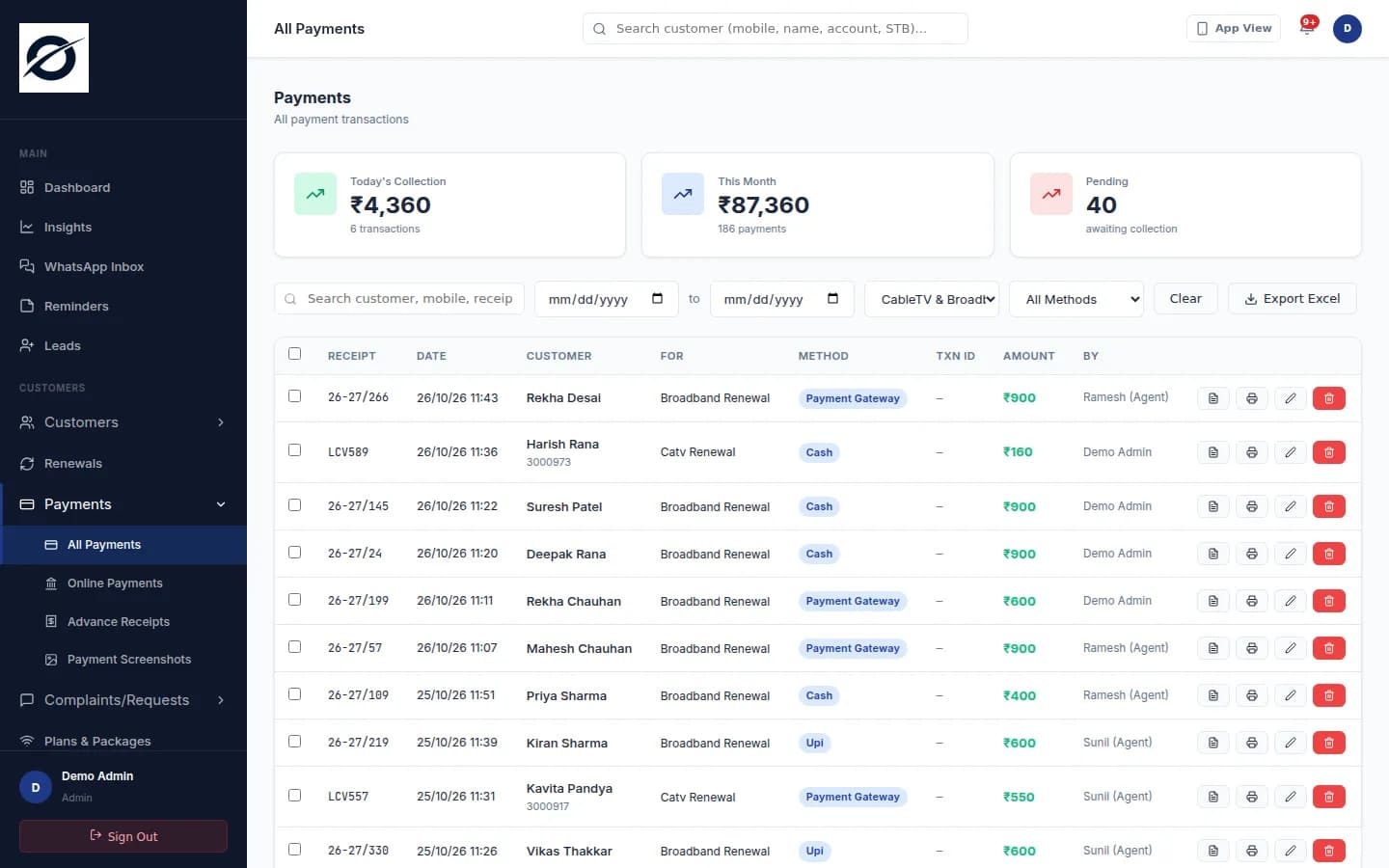Screen dimensions: 1389x868
Task: Check the box for receipt 26-27/24
Action: click(x=295, y=553)
